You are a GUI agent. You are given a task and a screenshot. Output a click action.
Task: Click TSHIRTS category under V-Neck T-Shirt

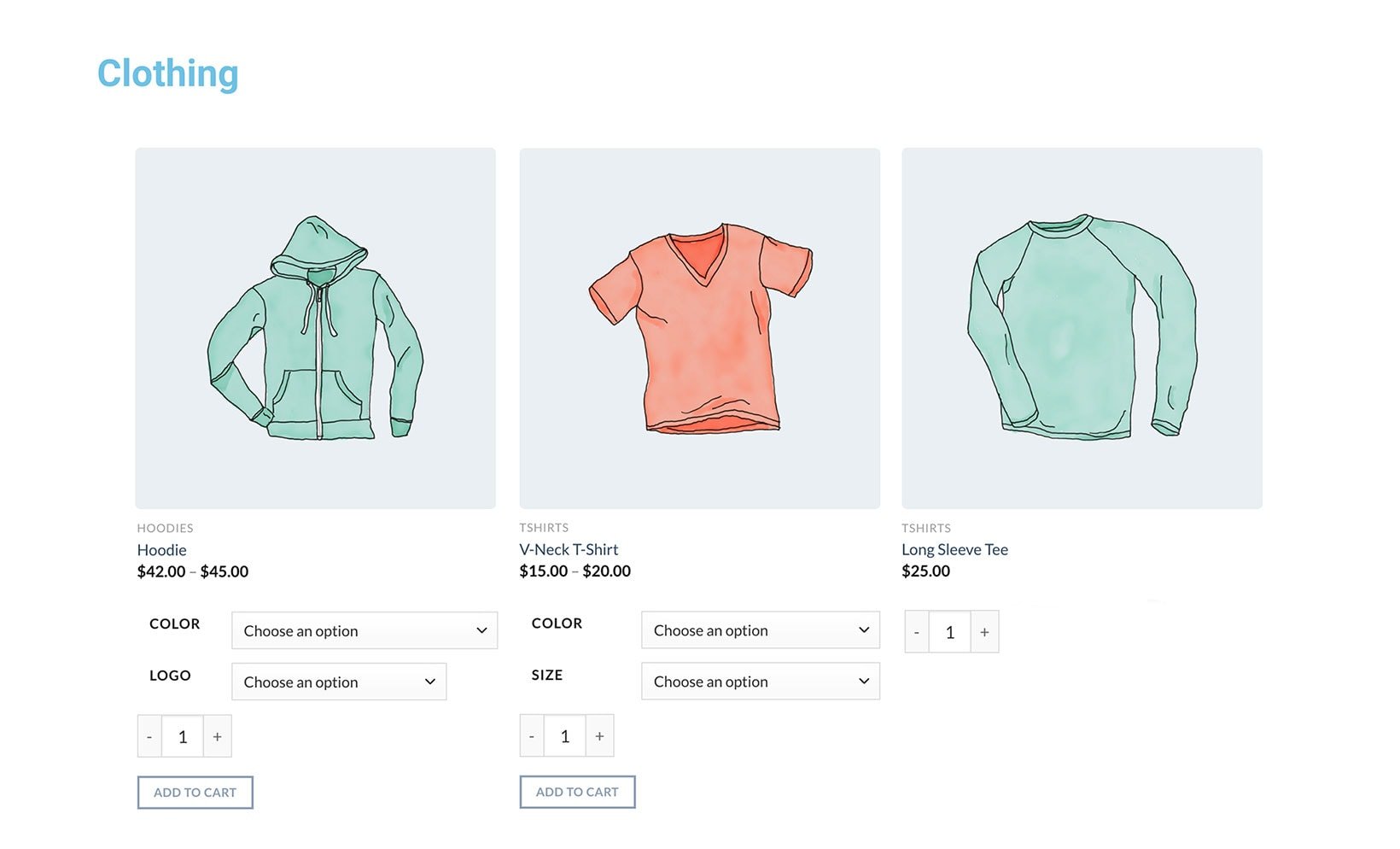tap(546, 528)
